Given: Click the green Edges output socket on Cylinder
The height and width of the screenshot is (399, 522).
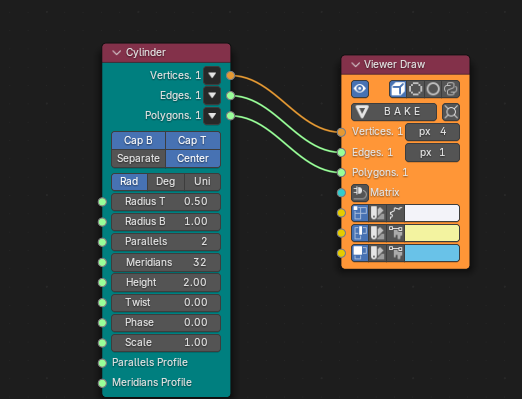Looking at the screenshot, I should pos(230,96).
